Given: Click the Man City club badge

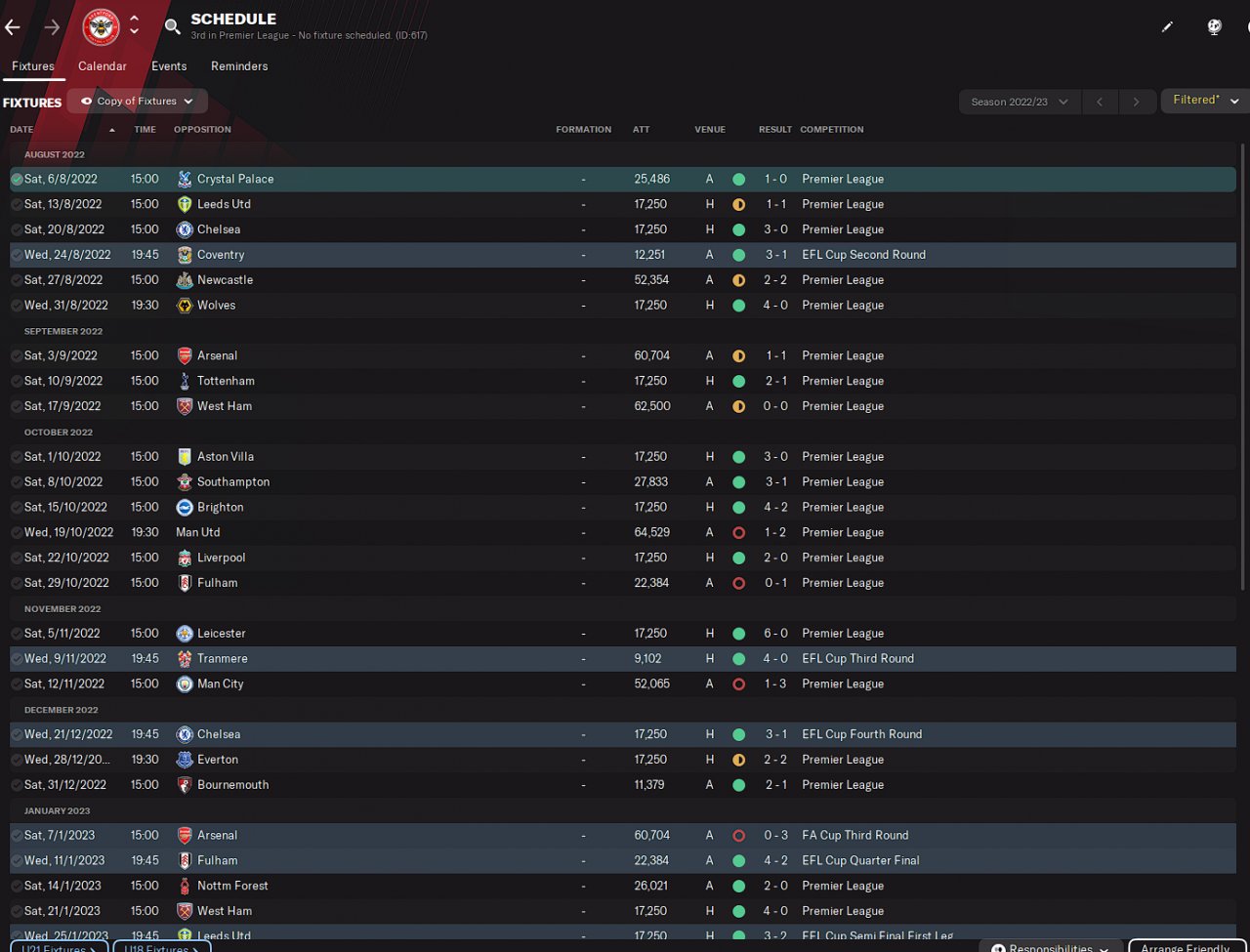Looking at the screenshot, I should (x=185, y=684).
